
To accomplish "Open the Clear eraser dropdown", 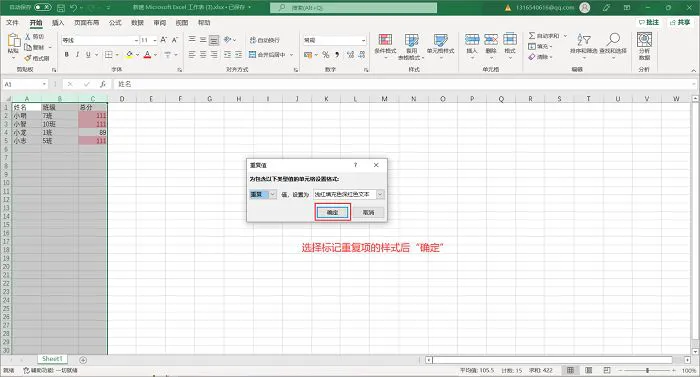I will [540, 57].
